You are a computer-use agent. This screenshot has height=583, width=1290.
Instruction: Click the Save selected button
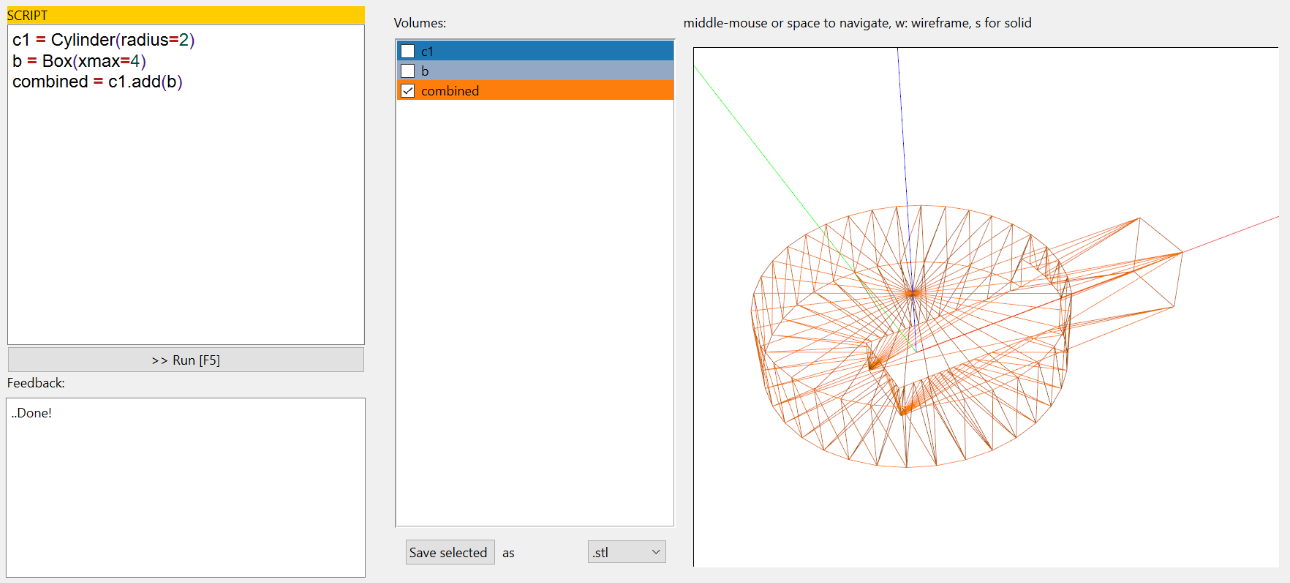[x=449, y=552]
